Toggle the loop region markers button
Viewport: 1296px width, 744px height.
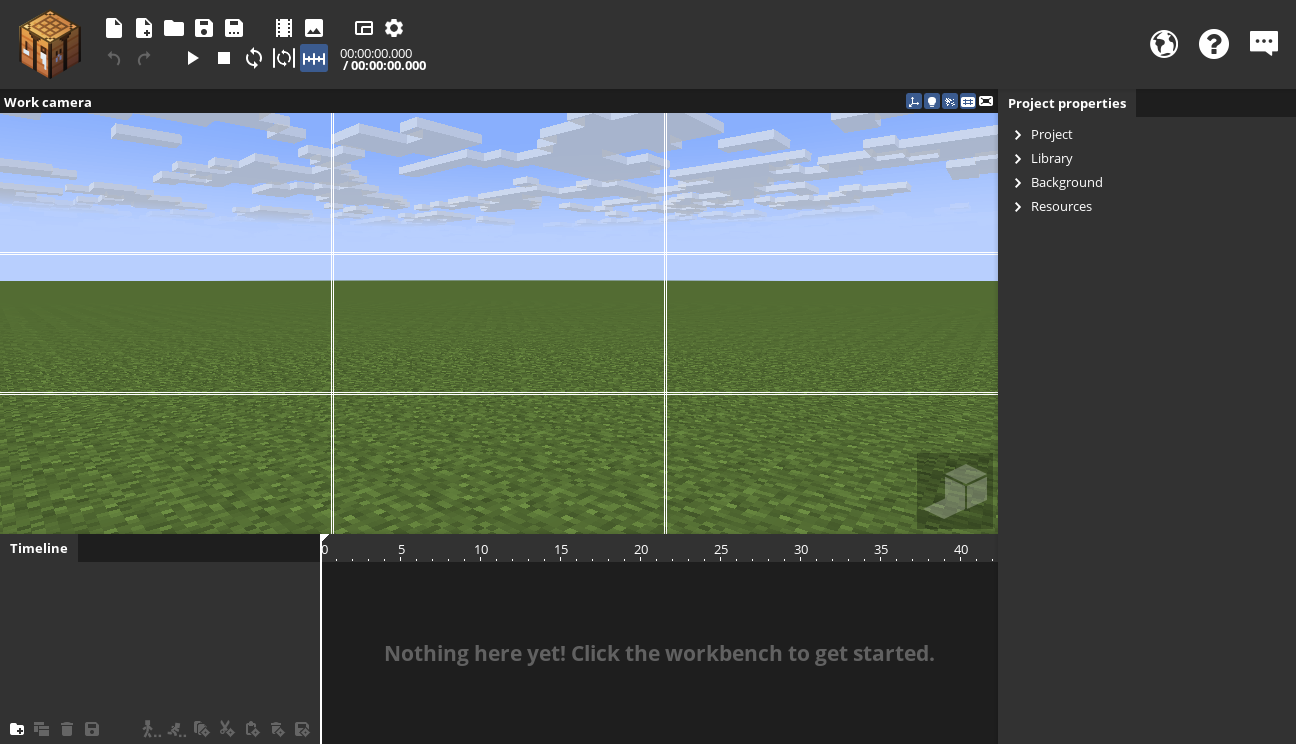[284, 58]
